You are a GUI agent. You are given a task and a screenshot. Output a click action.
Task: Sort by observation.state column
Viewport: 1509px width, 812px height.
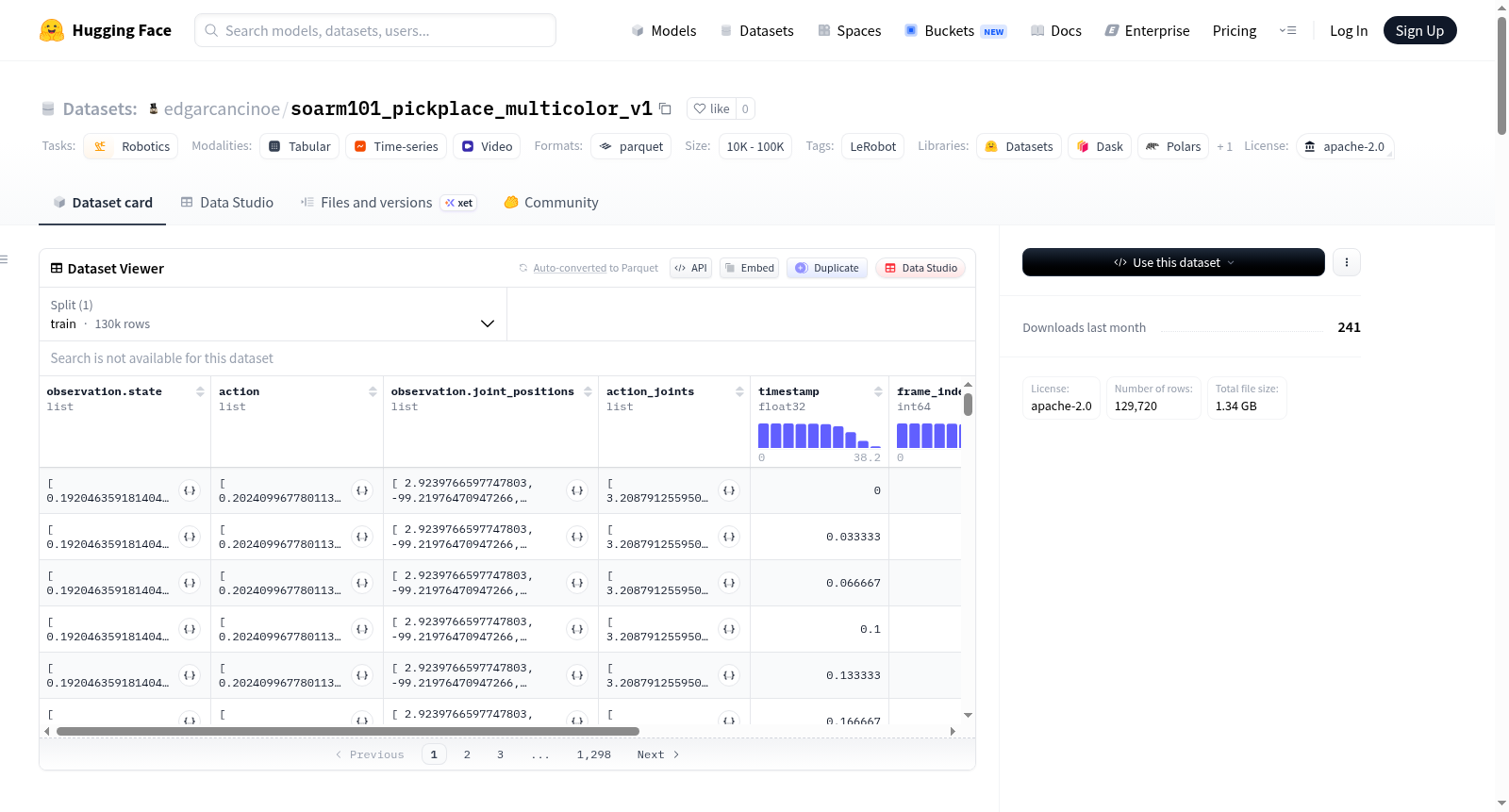click(200, 391)
